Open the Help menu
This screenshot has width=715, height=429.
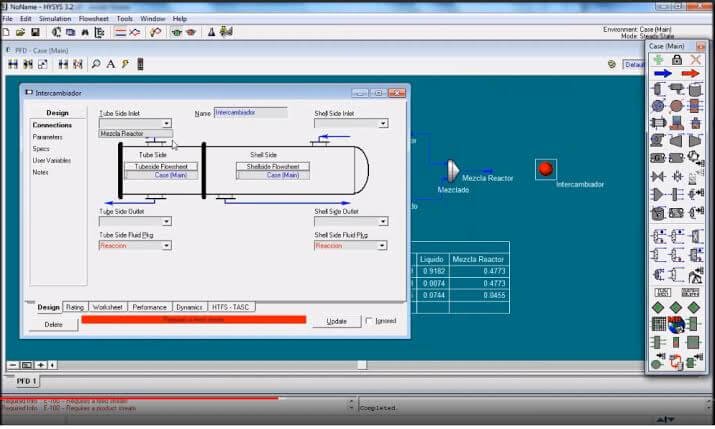[180, 19]
